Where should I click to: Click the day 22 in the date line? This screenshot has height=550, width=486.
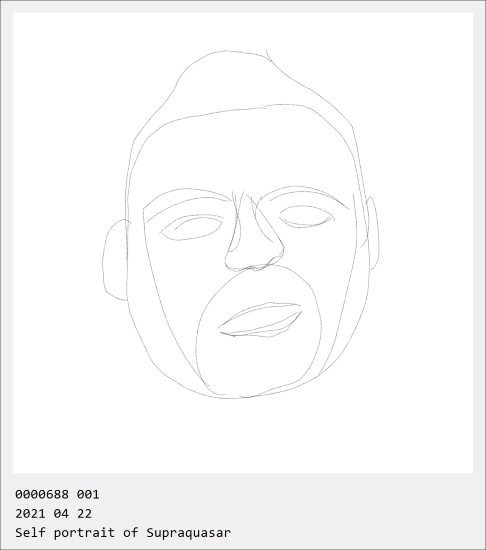click(x=84, y=514)
